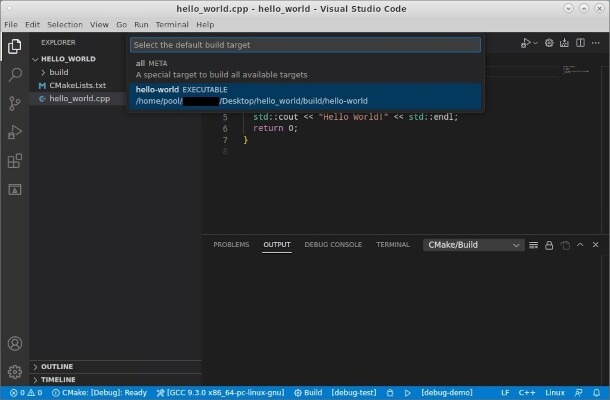The height and width of the screenshot is (400, 610).
Task: Open the Manage gear in activity bar
Action: (x=15, y=372)
